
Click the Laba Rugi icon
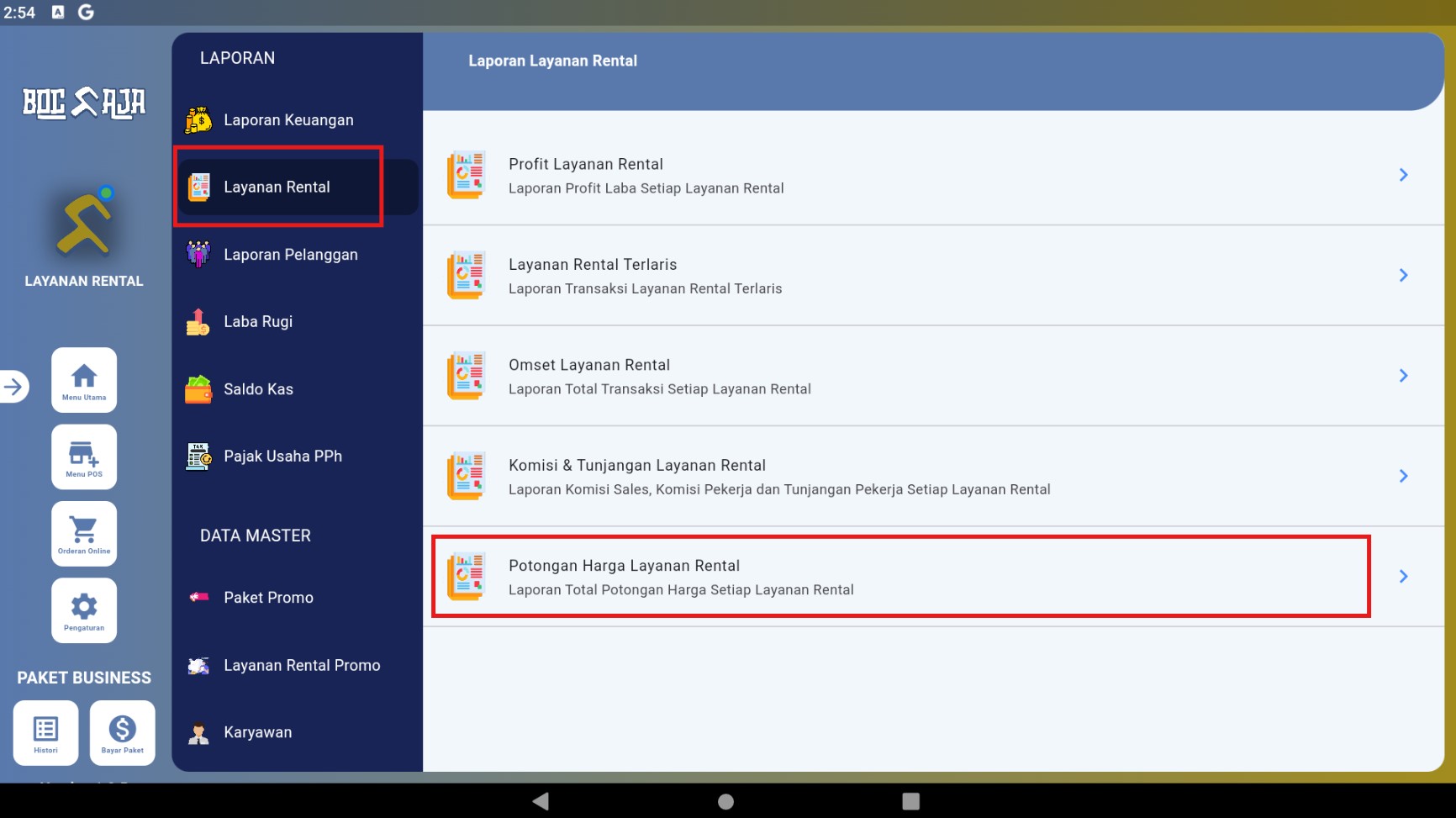click(x=198, y=321)
